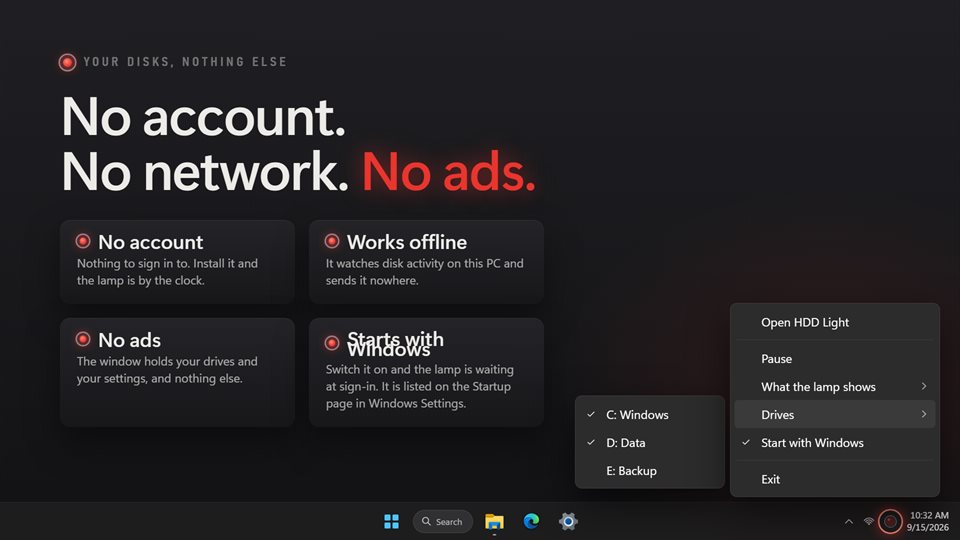Expand the Drives submenu arrow

click(x=924, y=414)
